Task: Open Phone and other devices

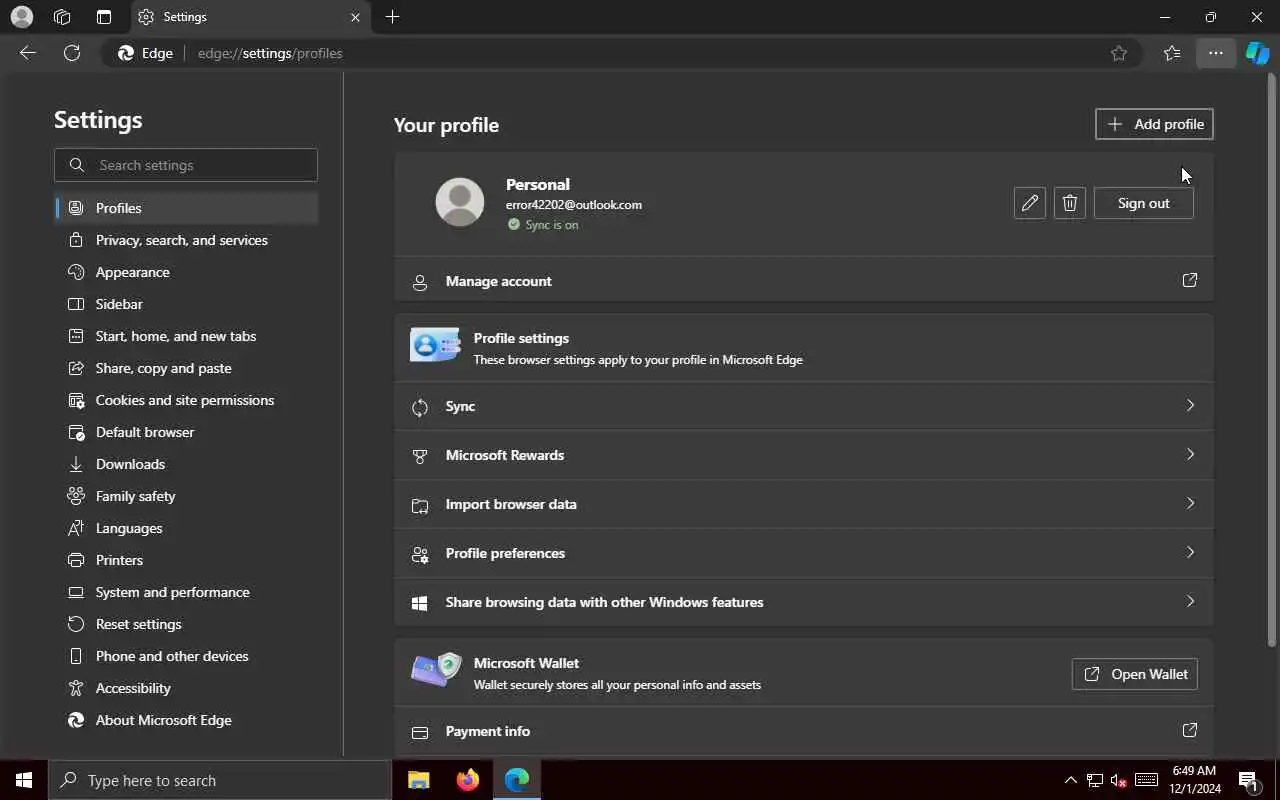Action: tap(186, 656)
